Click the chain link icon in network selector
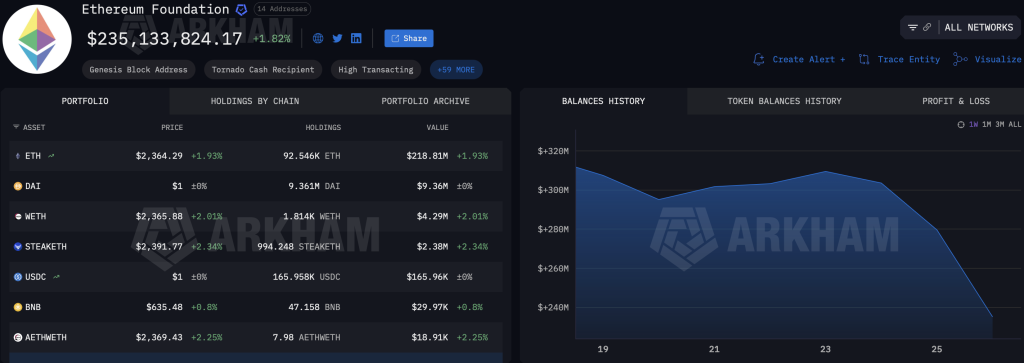Screen dimensions: 1024x363 pyautogui.click(x=927, y=27)
